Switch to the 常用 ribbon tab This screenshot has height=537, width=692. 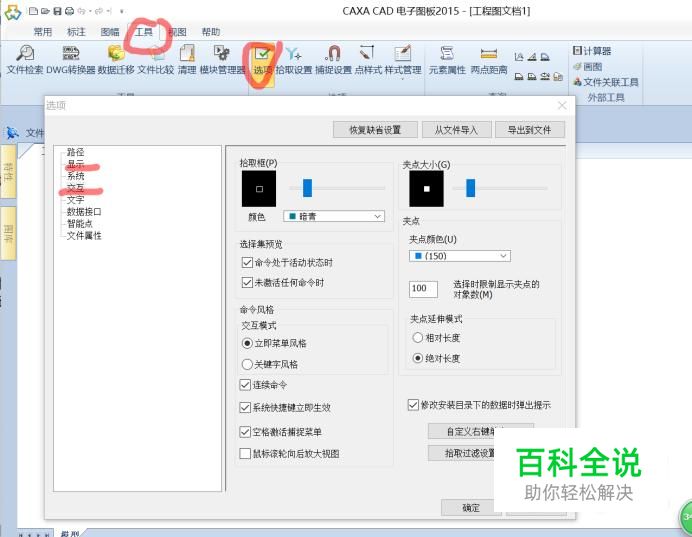coord(43,32)
